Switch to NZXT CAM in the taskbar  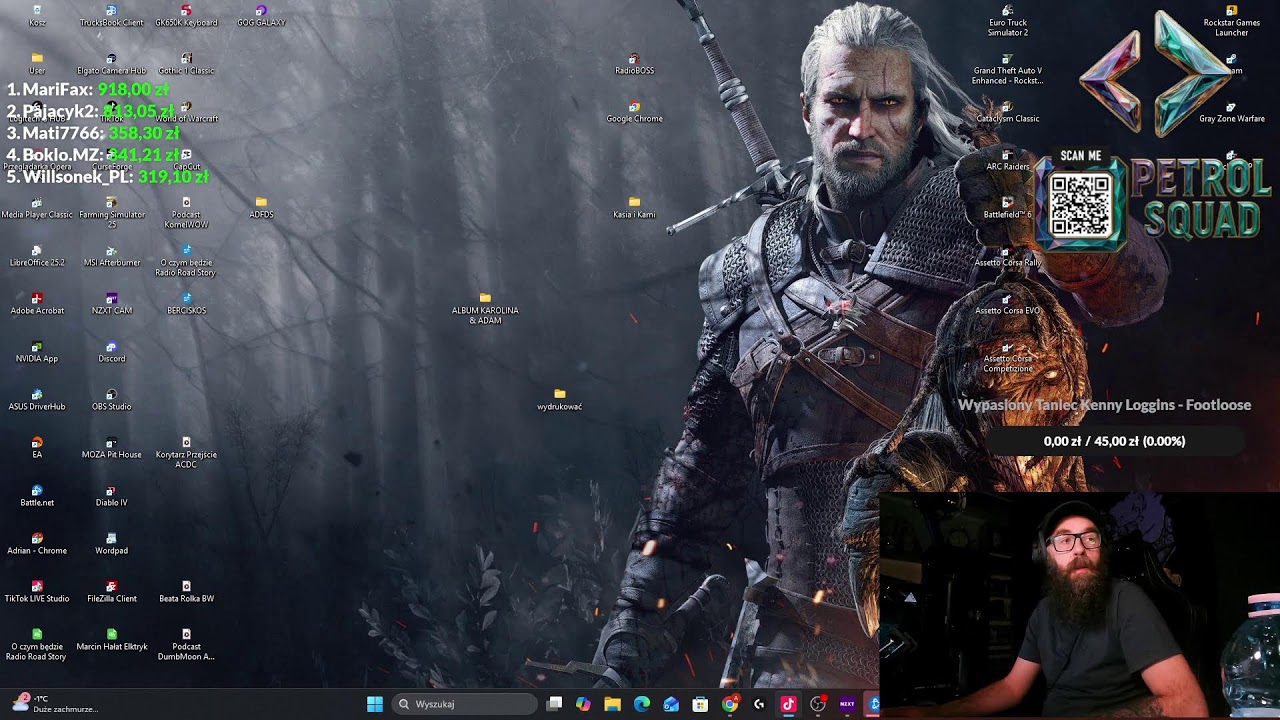(847, 704)
